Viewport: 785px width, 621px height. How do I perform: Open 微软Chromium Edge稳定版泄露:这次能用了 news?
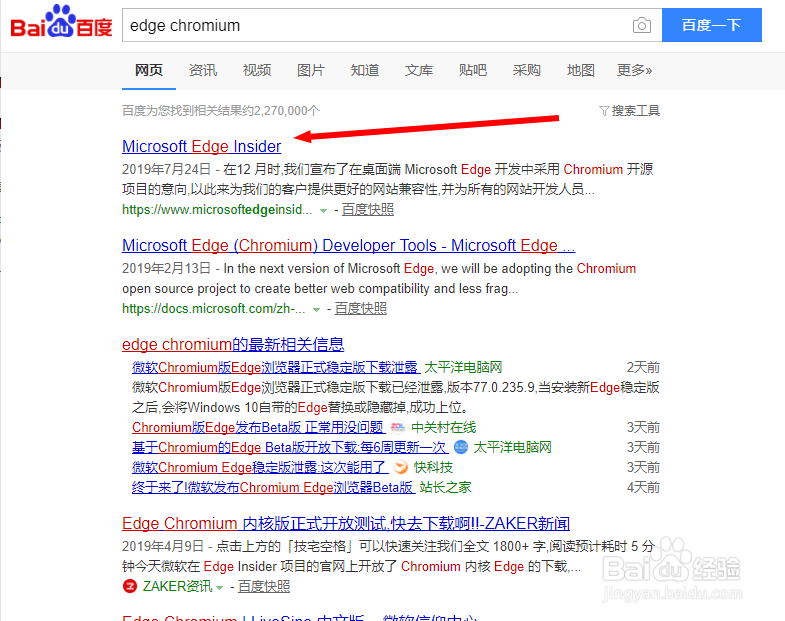260,467
